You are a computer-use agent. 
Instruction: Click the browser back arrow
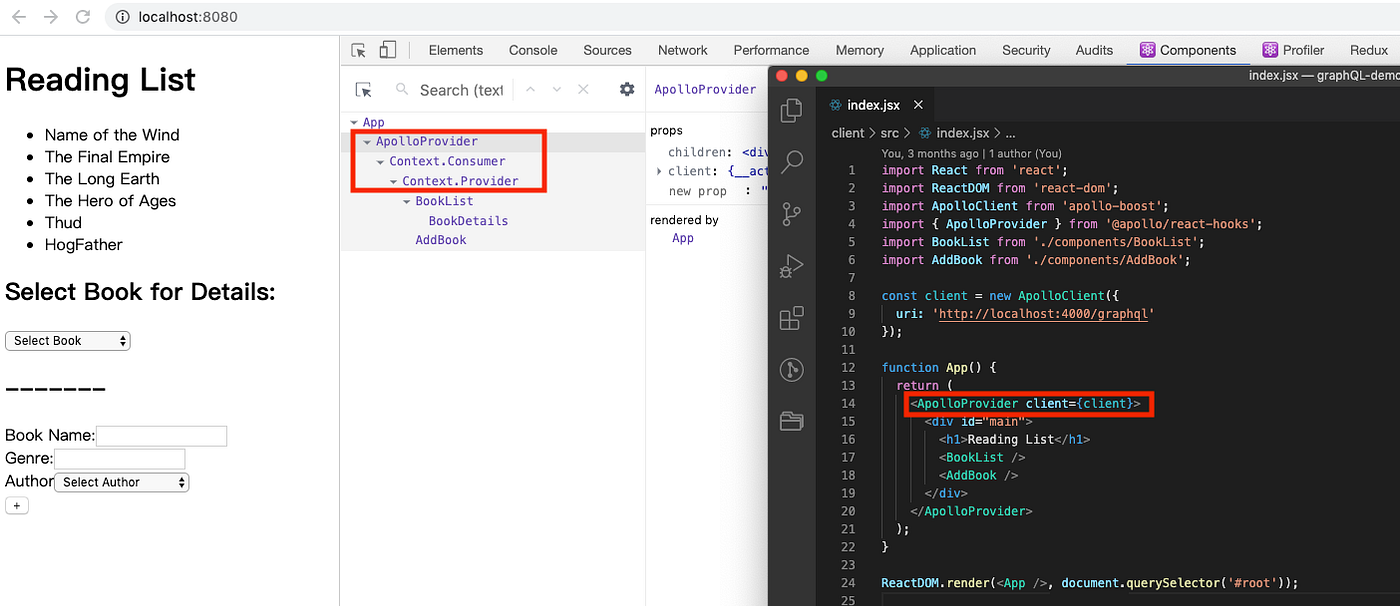tap(18, 17)
